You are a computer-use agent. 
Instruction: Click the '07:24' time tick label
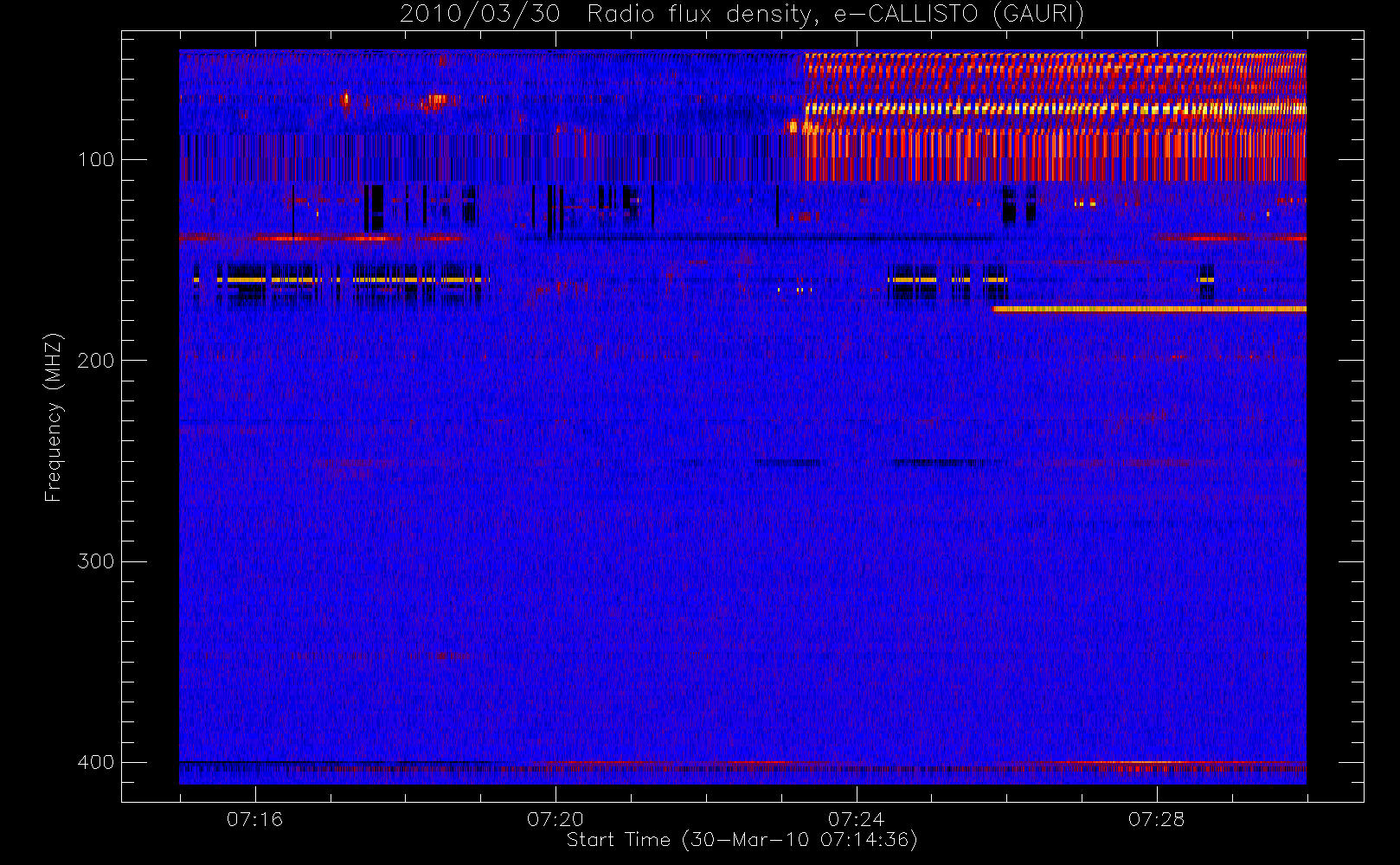click(856, 819)
